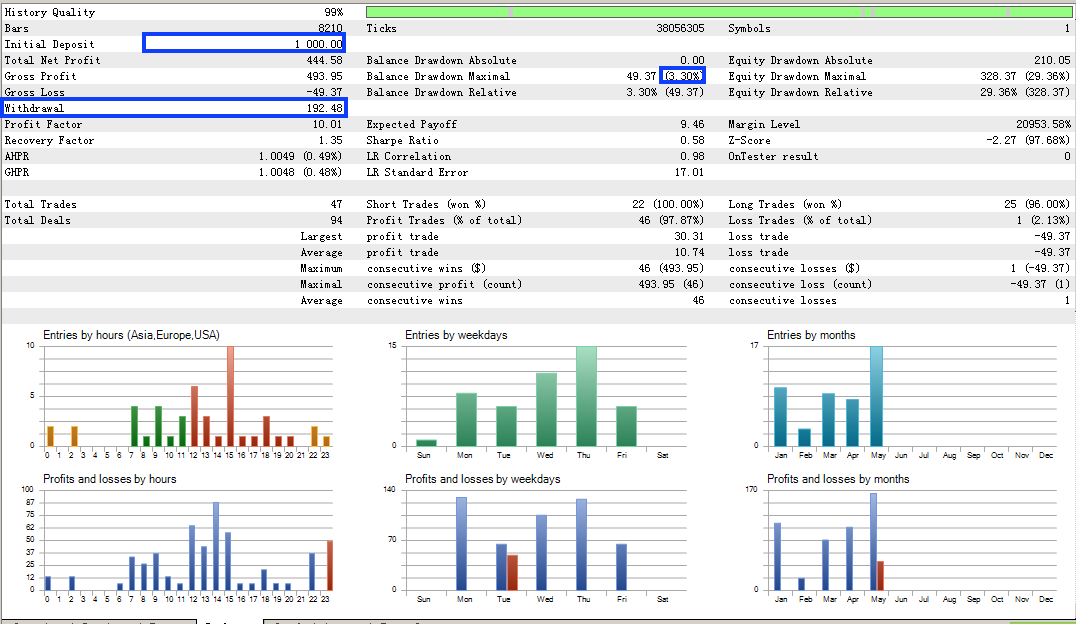Select the Total Trades value 47
The width and height of the screenshot is (1076, 624).
tap(336, 205)
